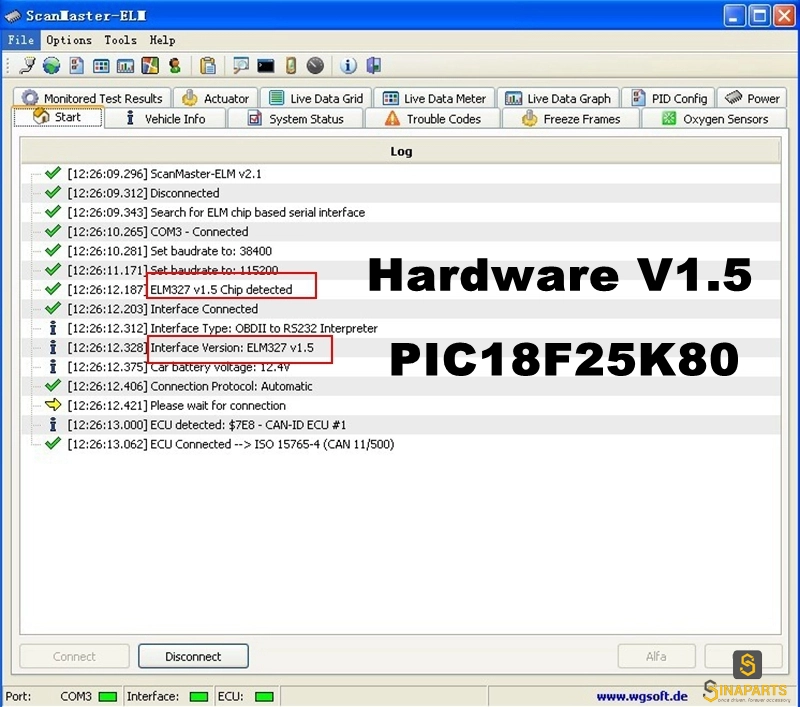Select 'Search for ELM chip based serial interface' entry
This screenshot has height=707, width=800.
coord(401,212)
